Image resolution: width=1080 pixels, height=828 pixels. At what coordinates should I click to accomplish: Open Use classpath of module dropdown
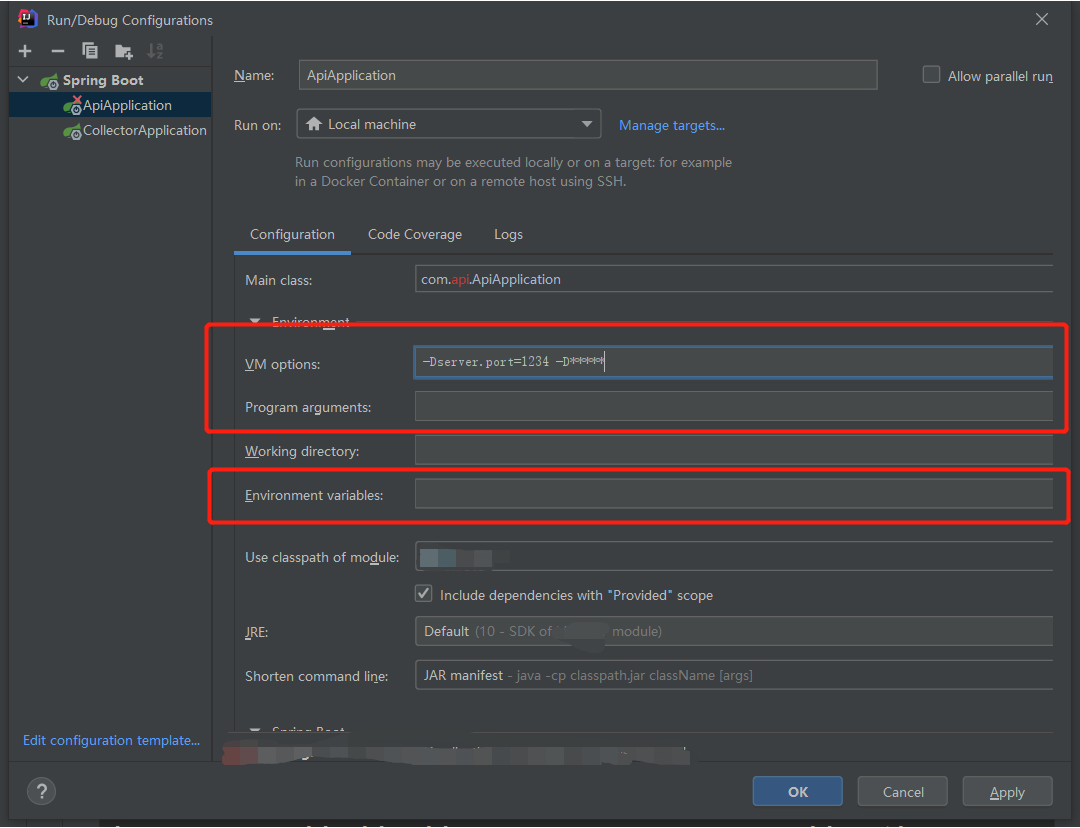734,557
